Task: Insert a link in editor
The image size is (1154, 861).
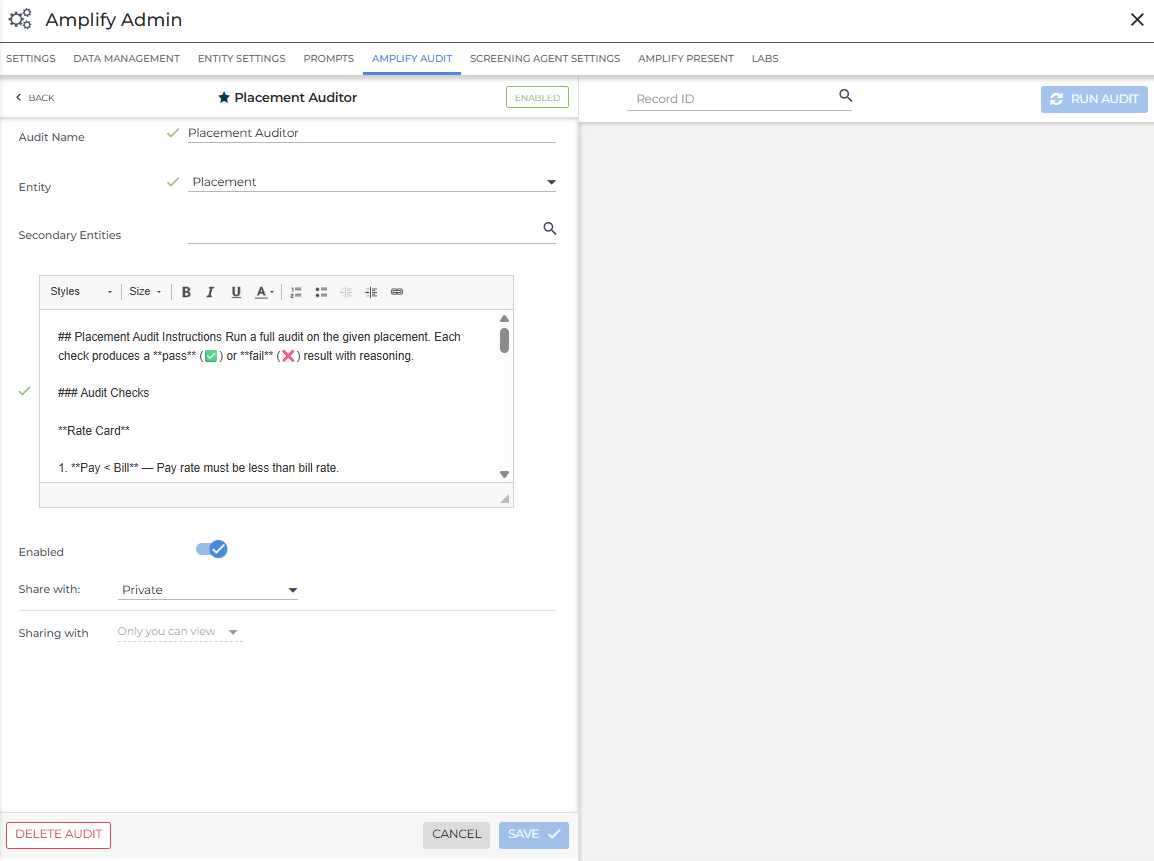Action: pyautogui.click(x=397, y=292)
